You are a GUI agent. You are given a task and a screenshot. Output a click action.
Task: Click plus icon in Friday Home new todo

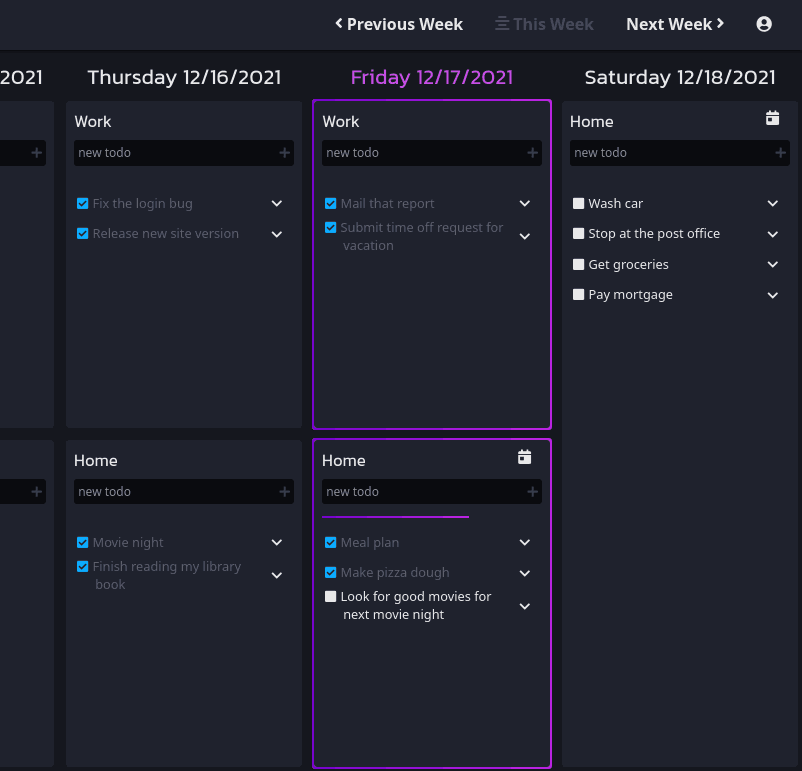[x=533, y=492]
